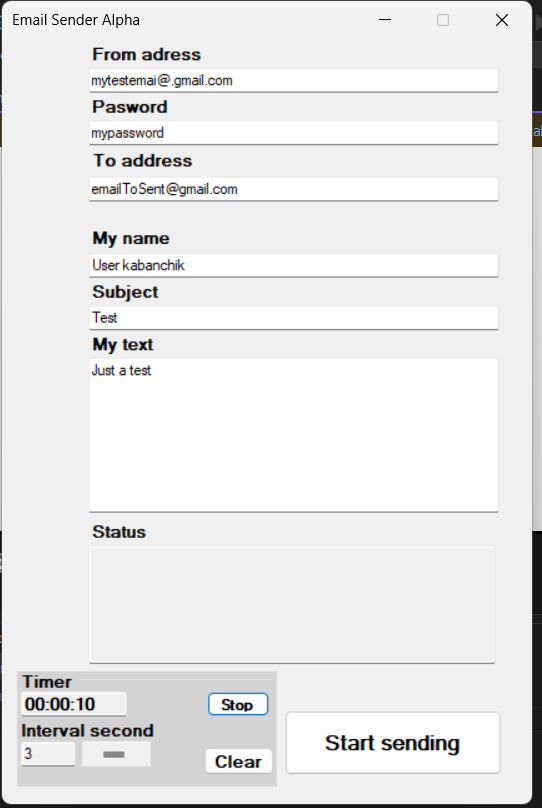Focus the From adress email field
This screenshot has width=542, height=808.
(x=294, y=80)
